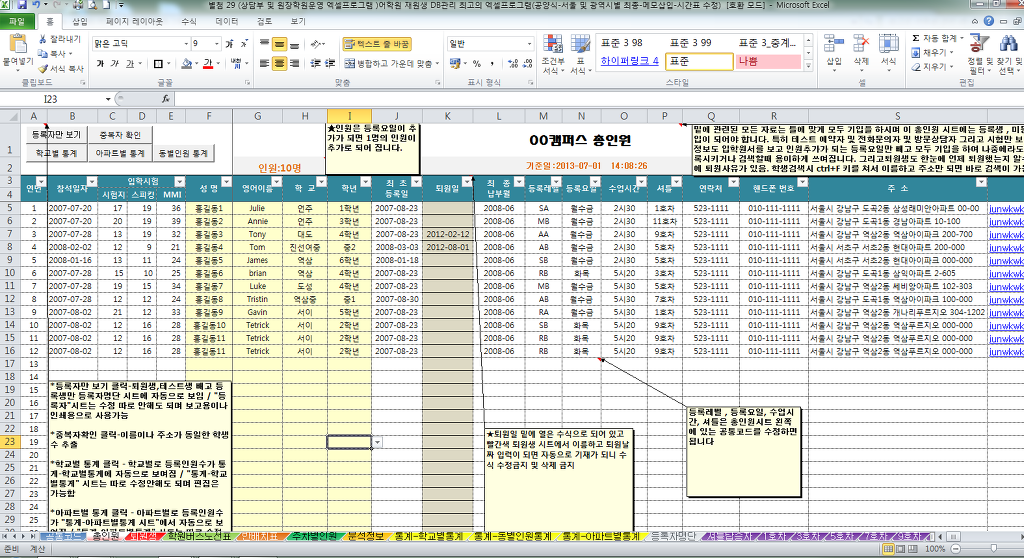Viewport: 1024px width, 558px height.
Task: Click the 아파트별 통계 button
Action: click(x=118, y=154)
